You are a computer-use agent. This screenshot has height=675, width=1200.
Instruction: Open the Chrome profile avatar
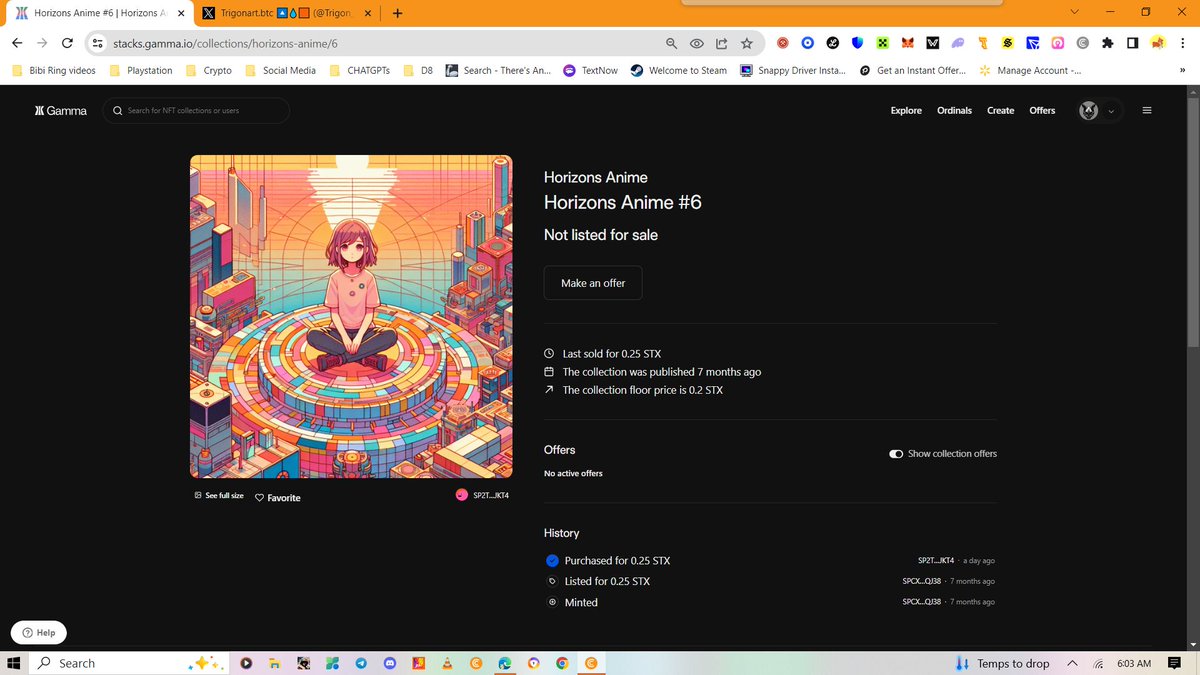1158,43
